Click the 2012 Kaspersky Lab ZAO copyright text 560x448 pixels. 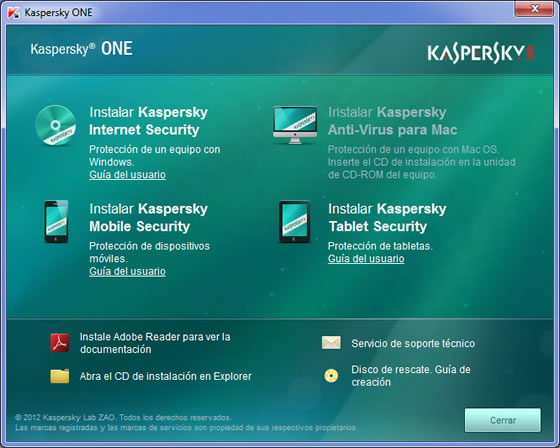[124, 417]
